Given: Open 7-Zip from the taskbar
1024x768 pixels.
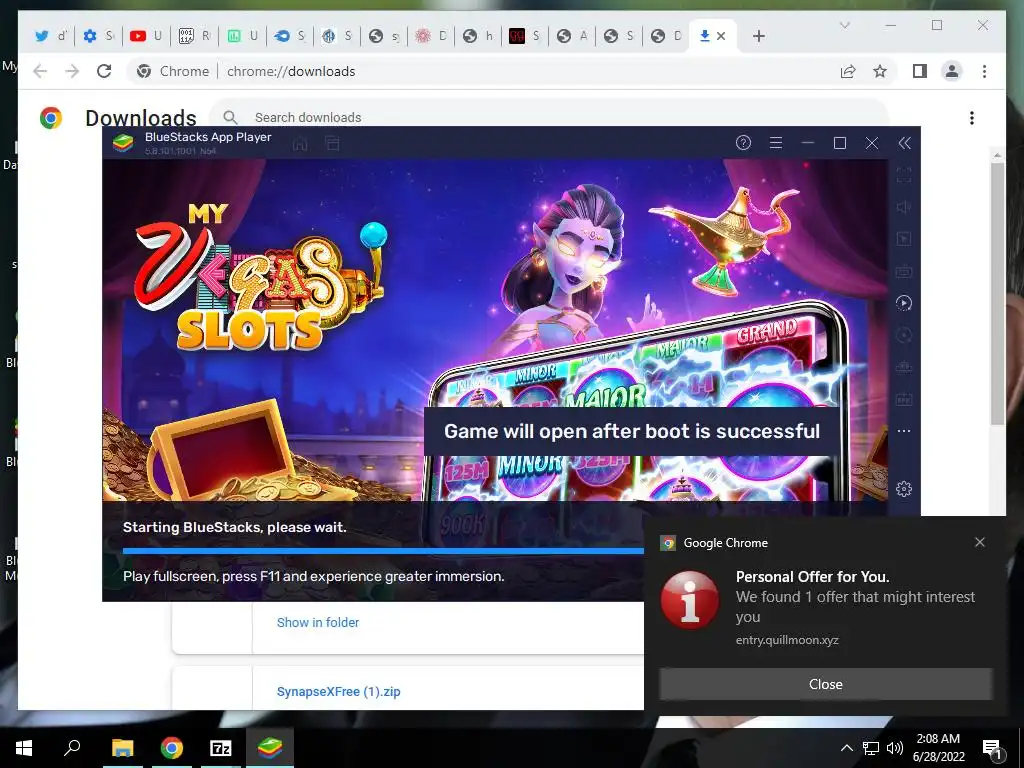Looking at the screenshot, I should [x=221, y=748].
